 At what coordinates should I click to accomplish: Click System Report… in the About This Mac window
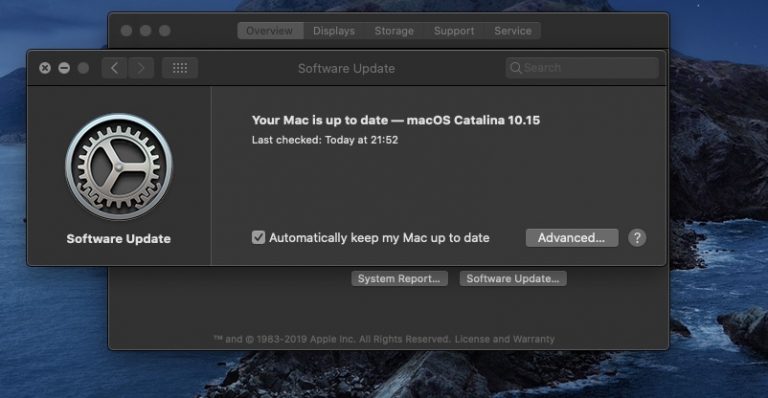pyautogui.click(x=399, y=279)
